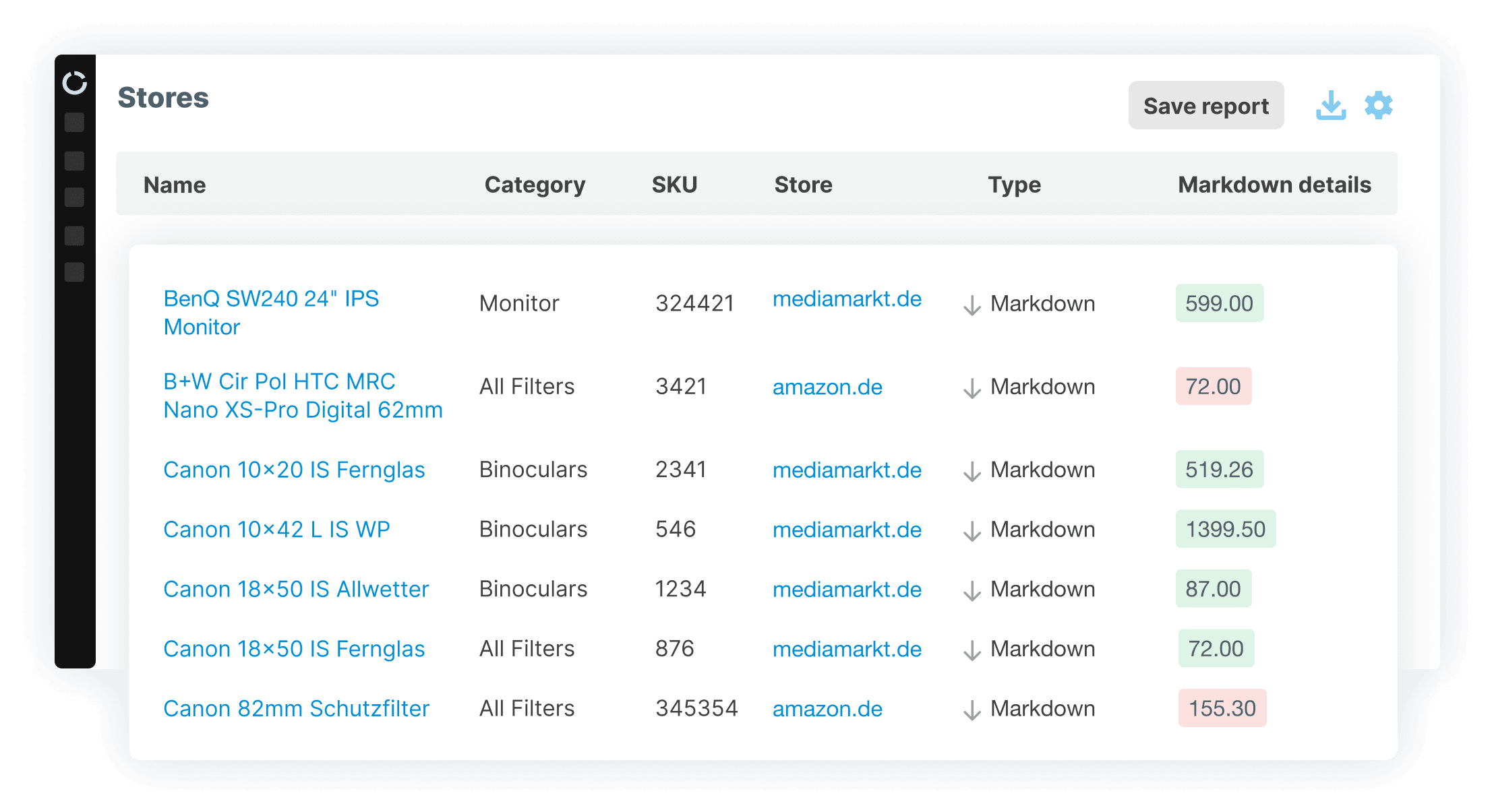This screenshot has width=1492, height=812.
Task: Open the Canon 82mm Schutzfilter link
Action: 296,708
